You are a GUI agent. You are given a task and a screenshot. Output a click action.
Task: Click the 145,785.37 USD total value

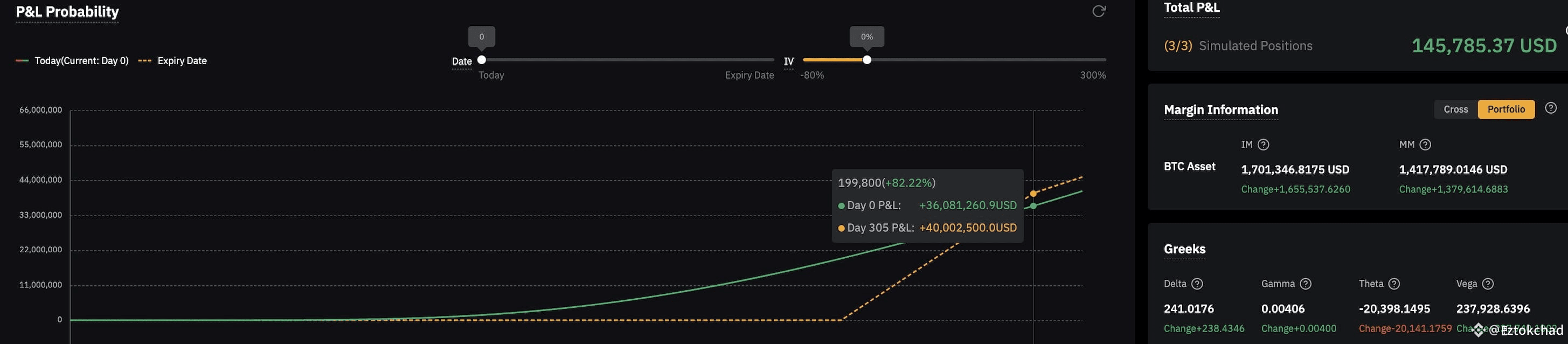(1484, 46)
